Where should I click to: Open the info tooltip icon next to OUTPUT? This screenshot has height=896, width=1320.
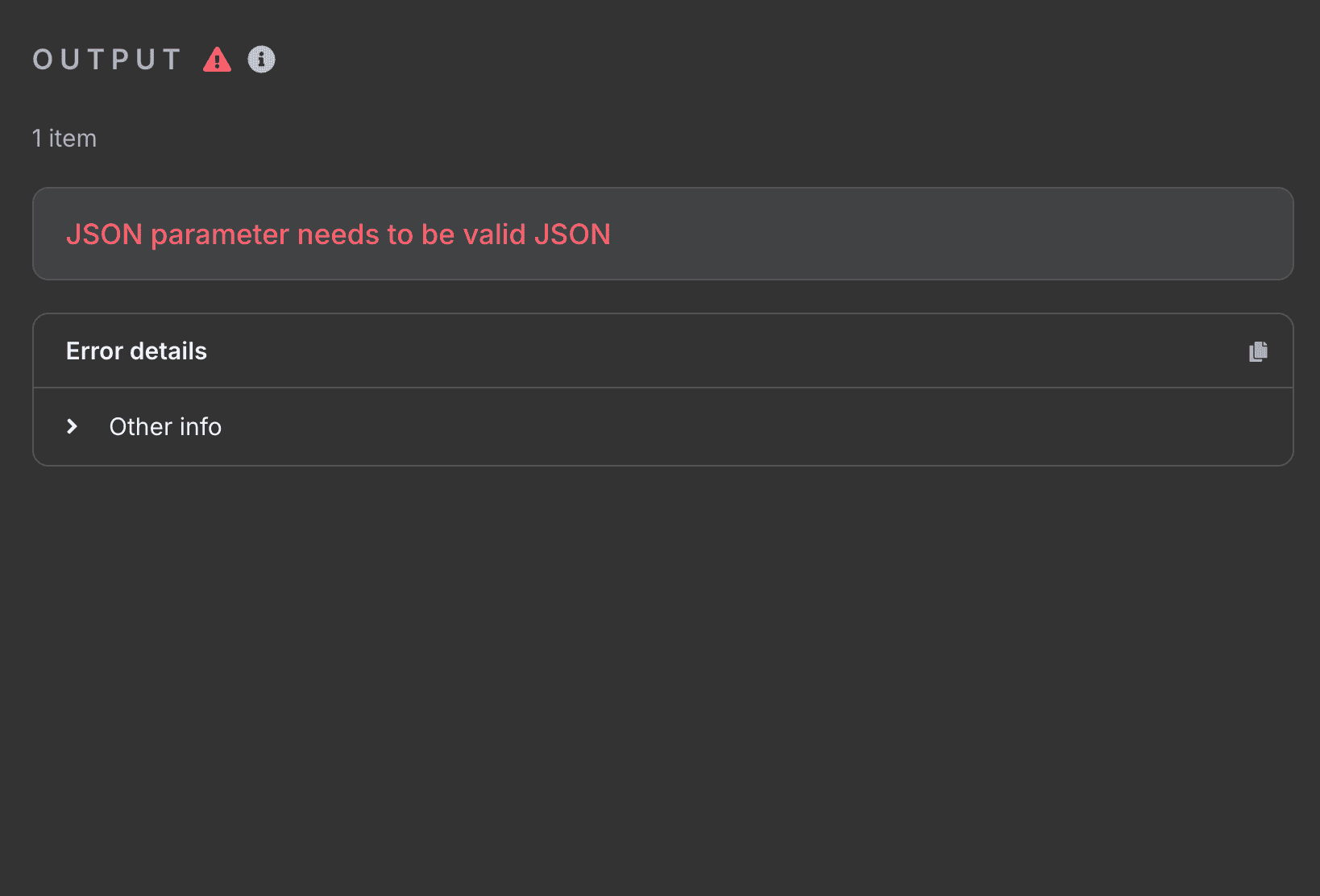[x=260, y=59]
